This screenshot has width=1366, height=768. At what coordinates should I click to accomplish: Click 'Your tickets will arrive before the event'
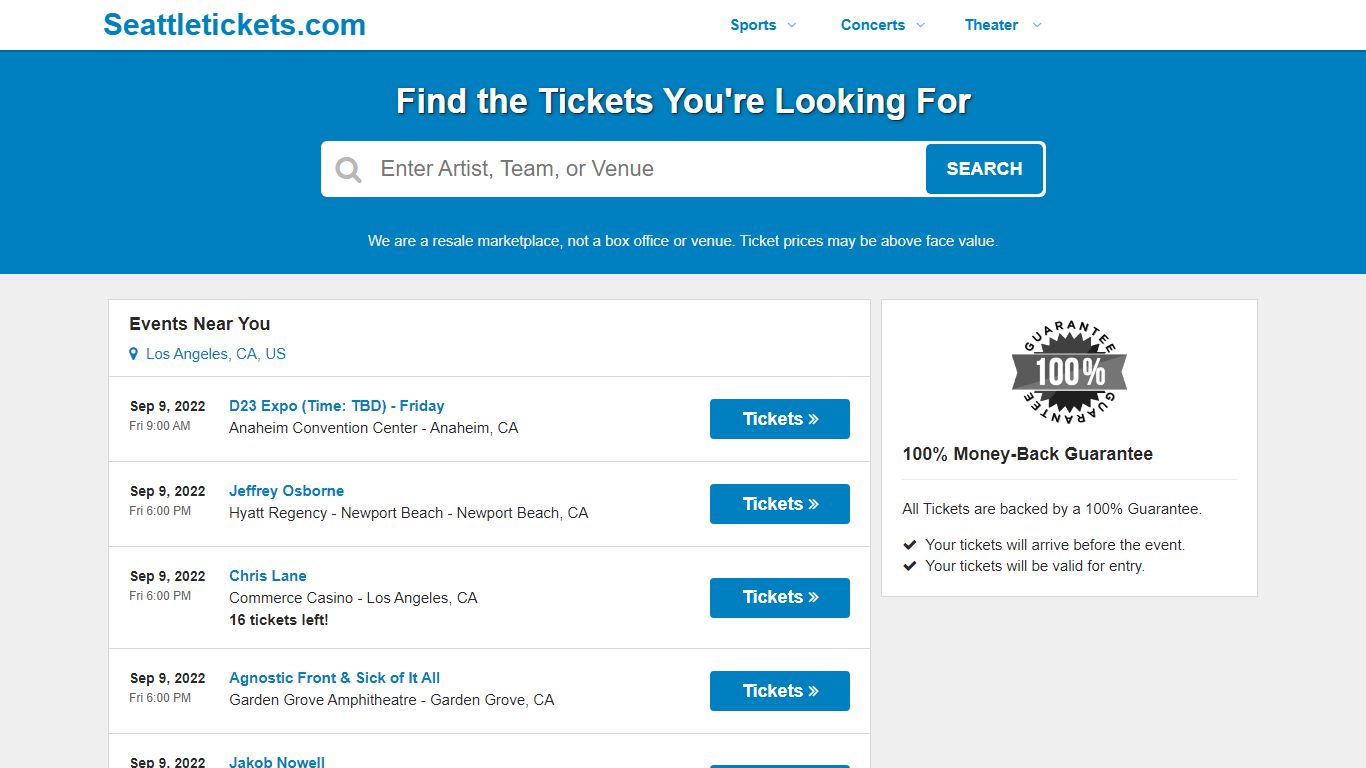point(1055,545)
